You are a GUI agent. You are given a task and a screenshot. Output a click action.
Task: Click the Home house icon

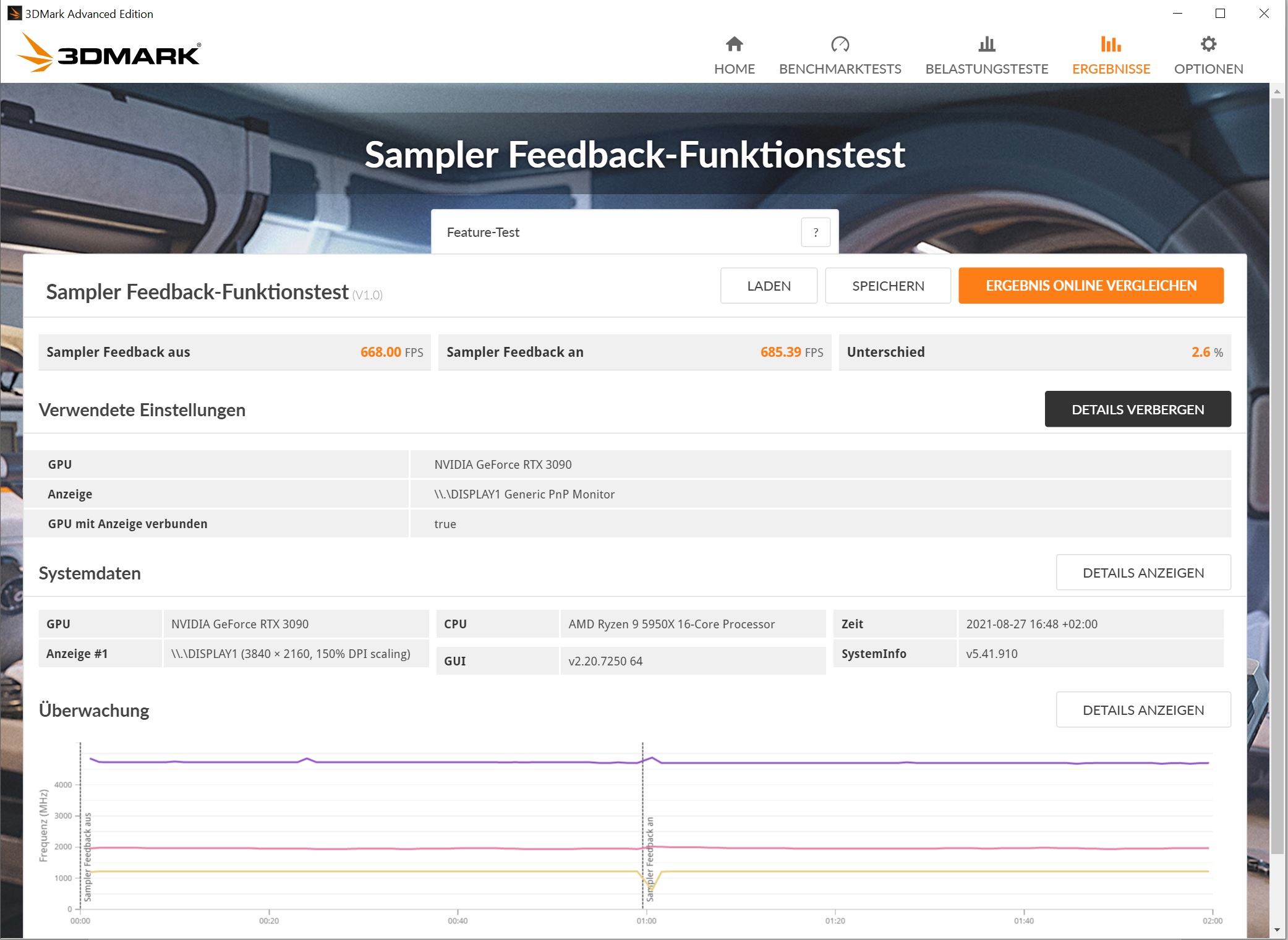coord(734,45)
